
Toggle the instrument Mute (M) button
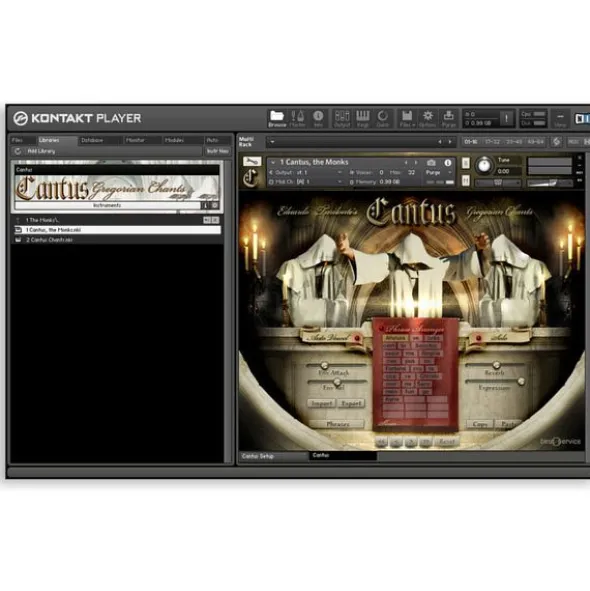tap(466, 181)
